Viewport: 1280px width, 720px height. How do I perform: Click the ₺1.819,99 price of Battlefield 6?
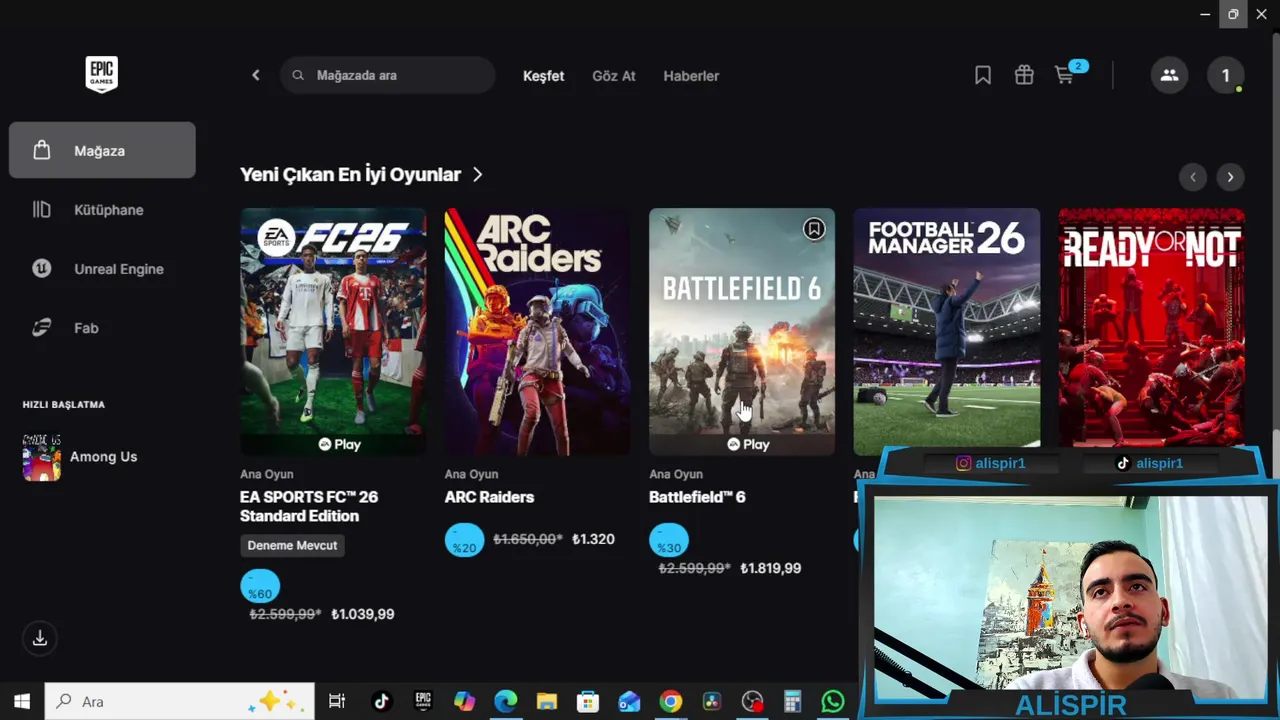tap(771, 568)
